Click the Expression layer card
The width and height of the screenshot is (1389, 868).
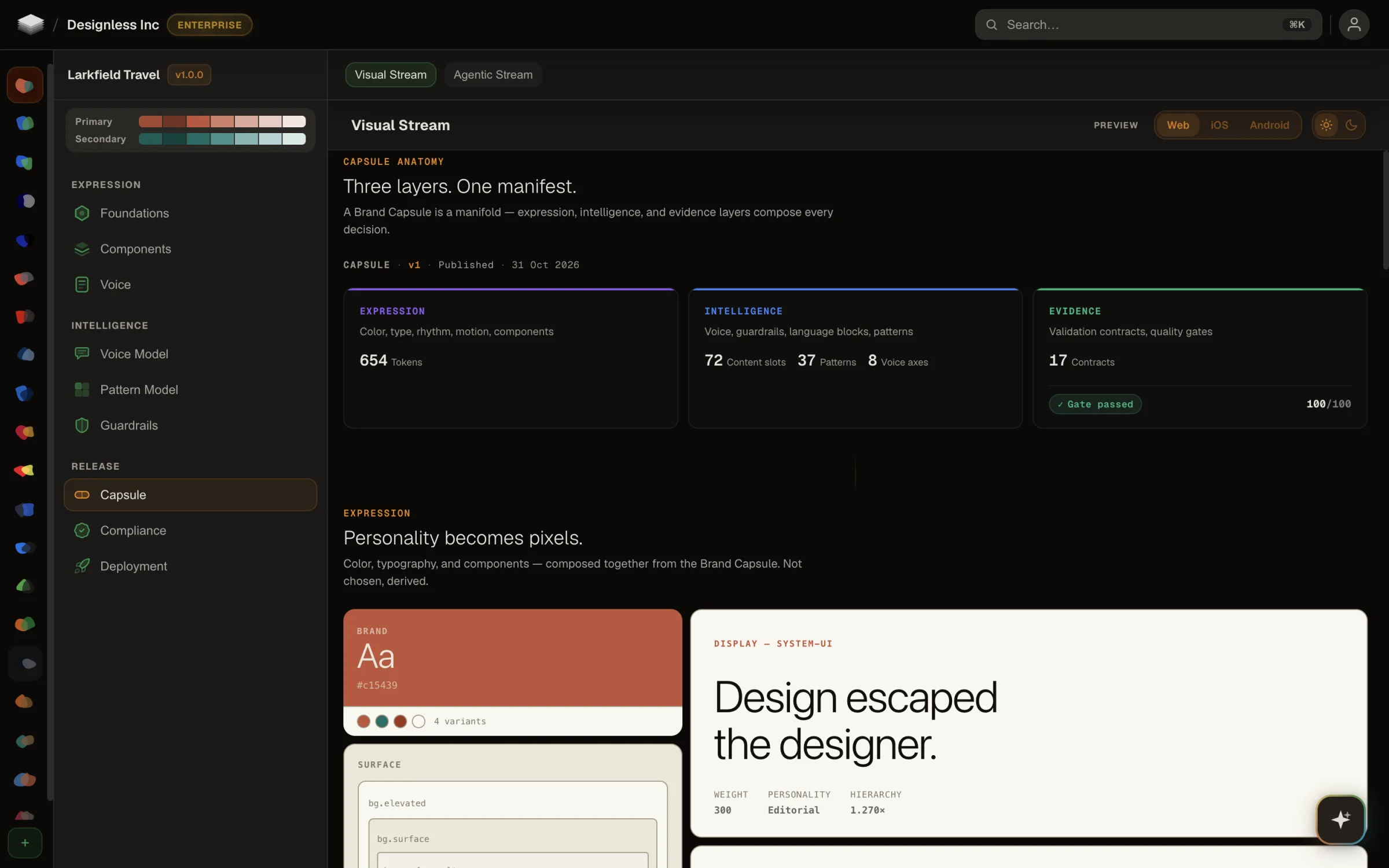click(x=510, y=358)
